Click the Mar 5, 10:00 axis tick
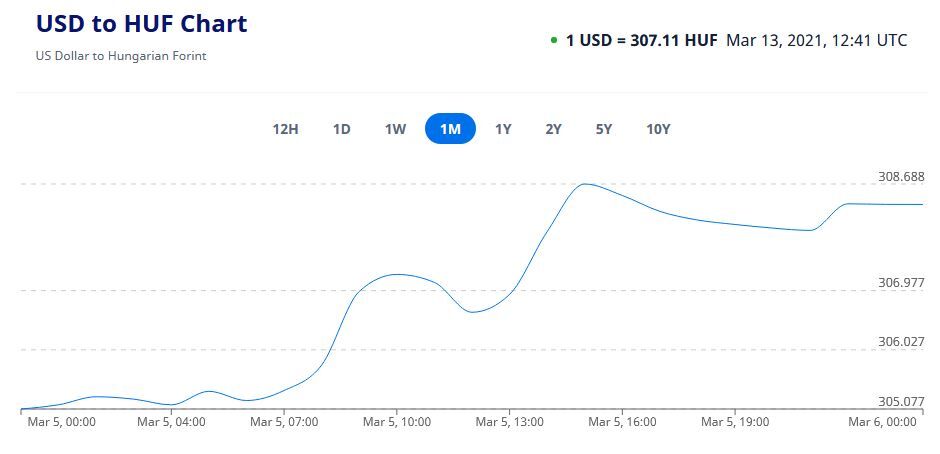940x454 pixels. (397, 423)
